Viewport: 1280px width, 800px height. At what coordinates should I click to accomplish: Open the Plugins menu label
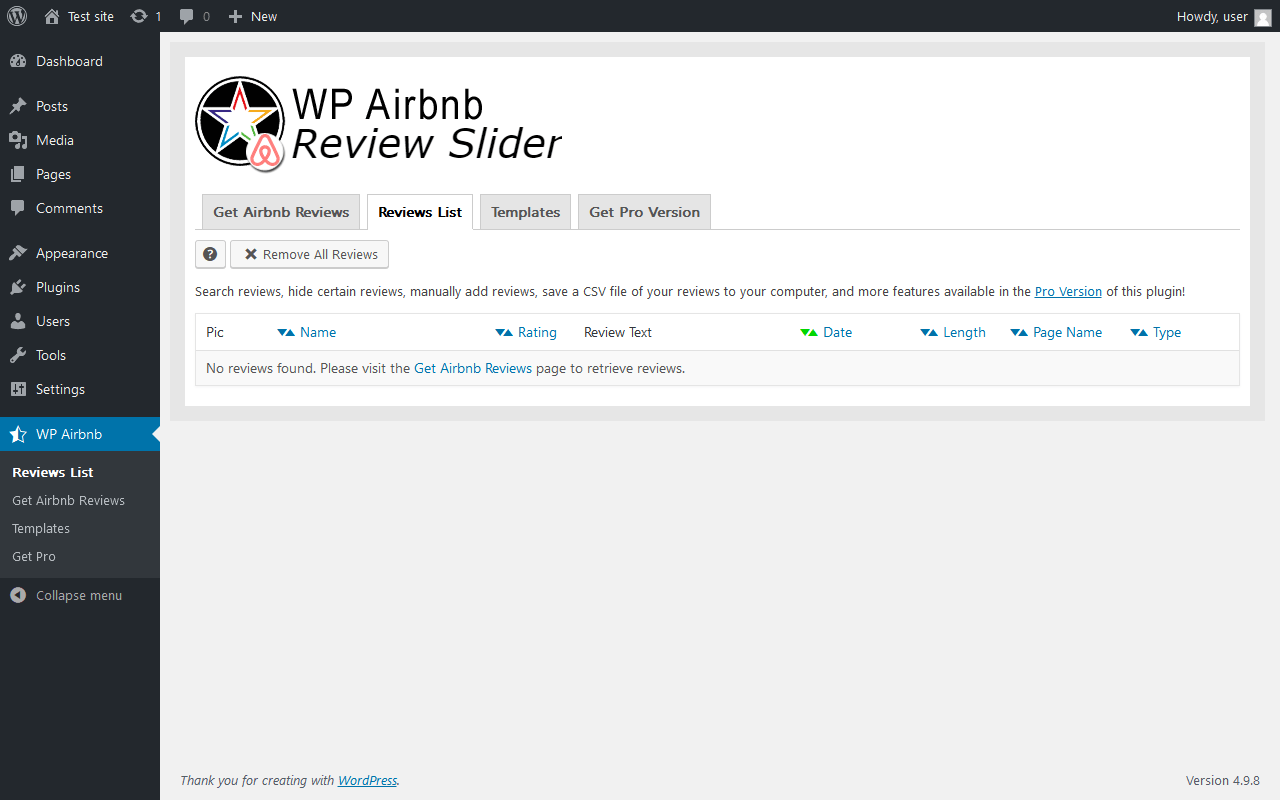coord(58,287)
